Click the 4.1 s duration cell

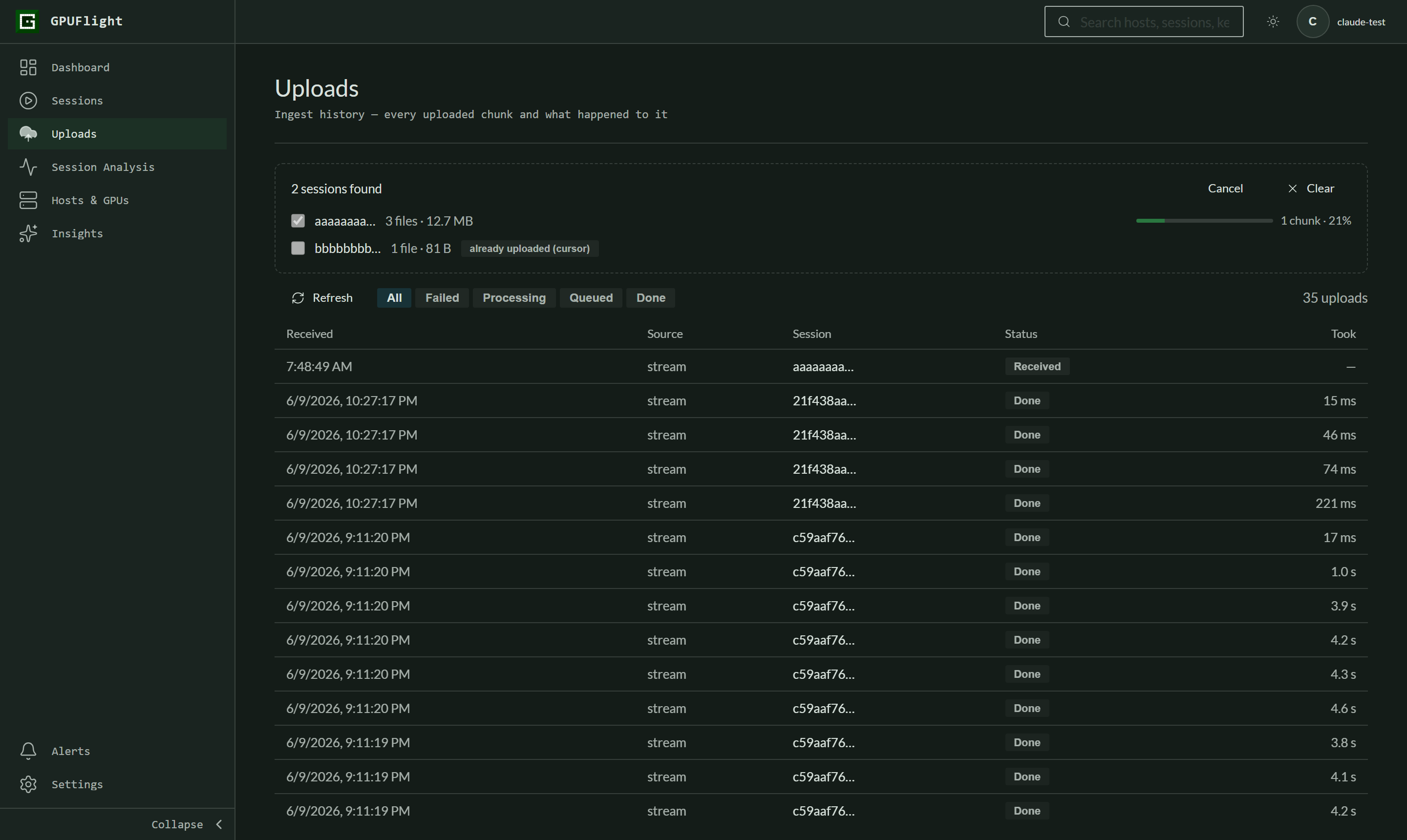click(x=1343, y=777)
